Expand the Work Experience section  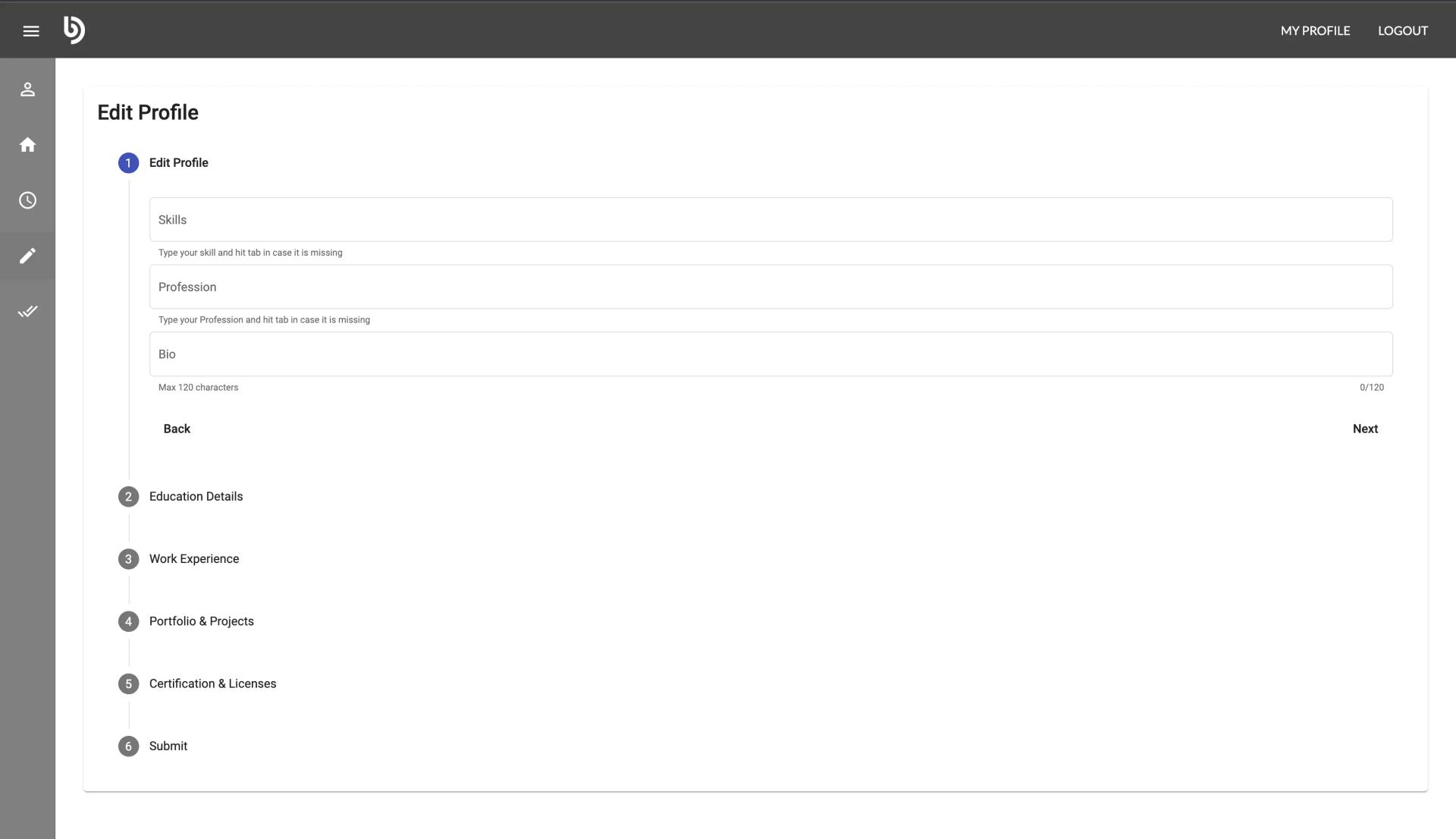pos(194,559)
